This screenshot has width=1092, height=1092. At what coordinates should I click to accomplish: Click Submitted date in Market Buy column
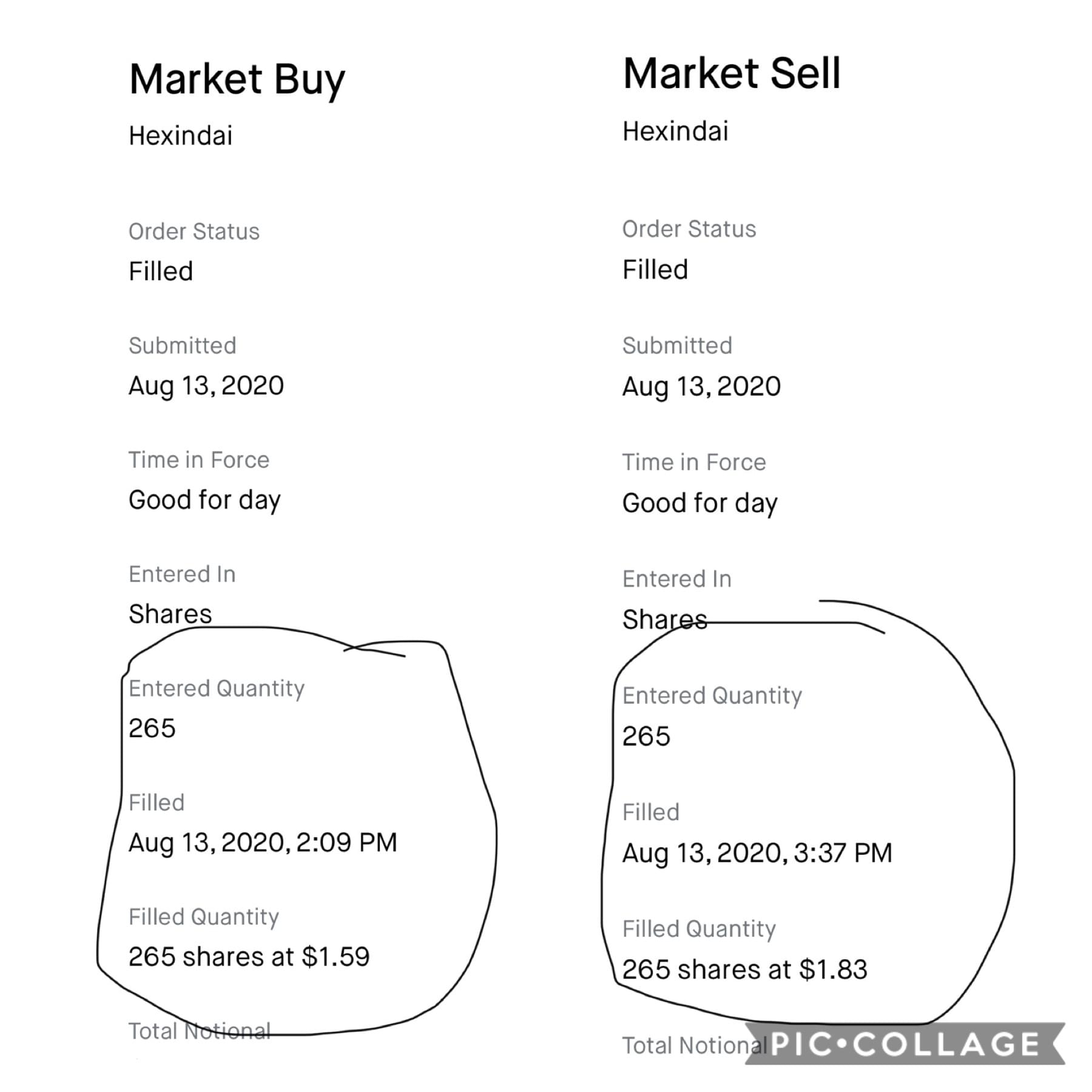(x=206, y=386)
